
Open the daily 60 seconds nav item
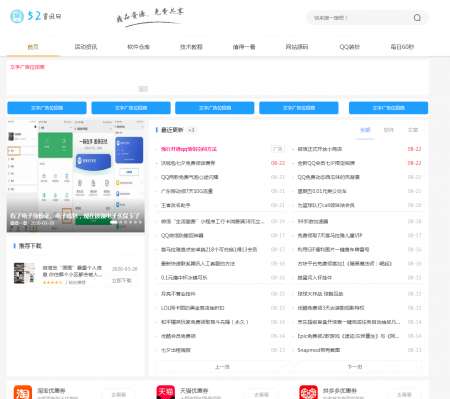pyautogui.click(x=402, y=47)
